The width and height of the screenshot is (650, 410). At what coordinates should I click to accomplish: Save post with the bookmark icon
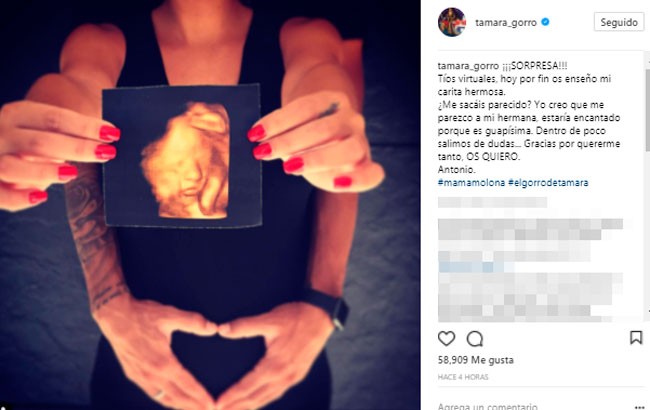pos(636,337)
